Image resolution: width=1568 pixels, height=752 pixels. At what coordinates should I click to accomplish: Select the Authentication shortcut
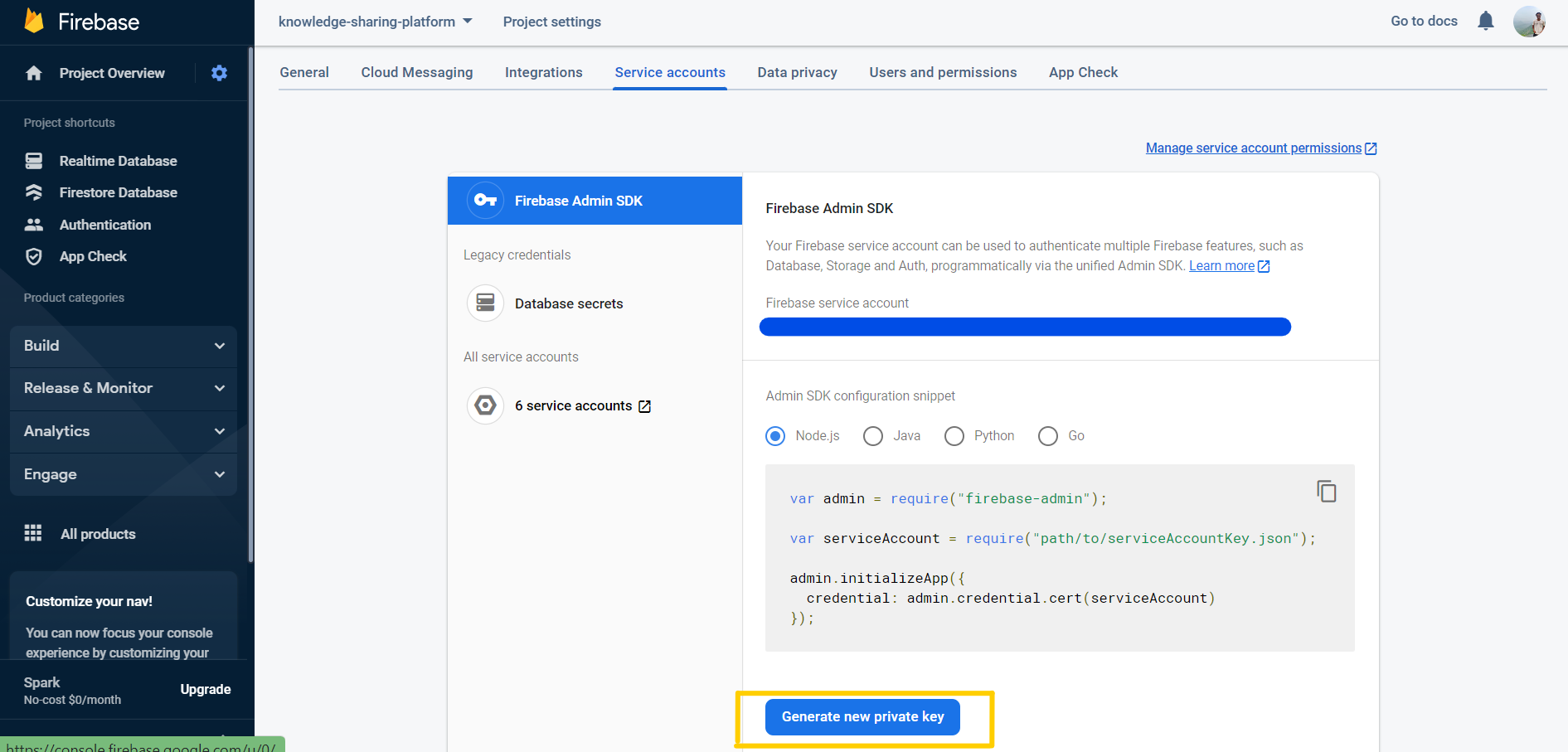click(104, 224)
